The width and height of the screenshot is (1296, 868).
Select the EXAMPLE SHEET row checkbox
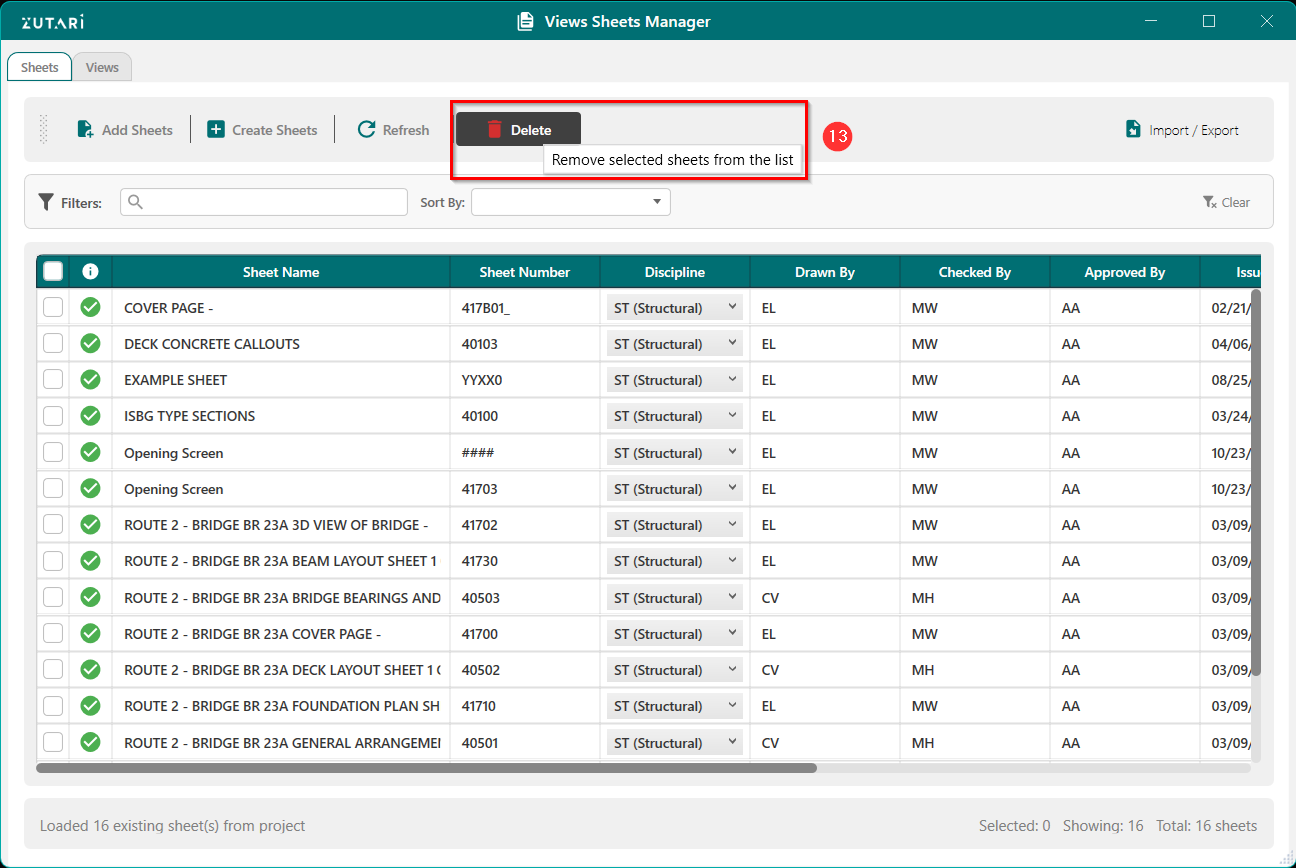click(x=53, y=380)
